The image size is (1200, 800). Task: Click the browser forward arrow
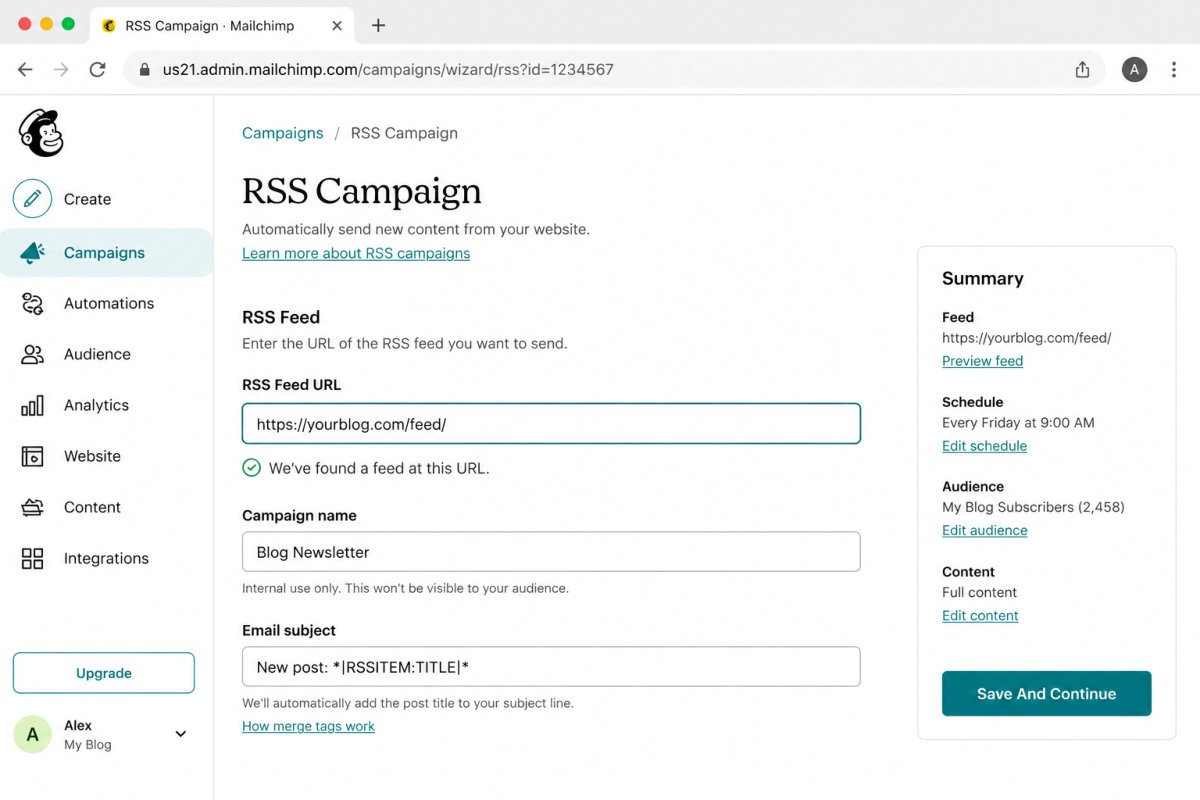click(61, 70)
